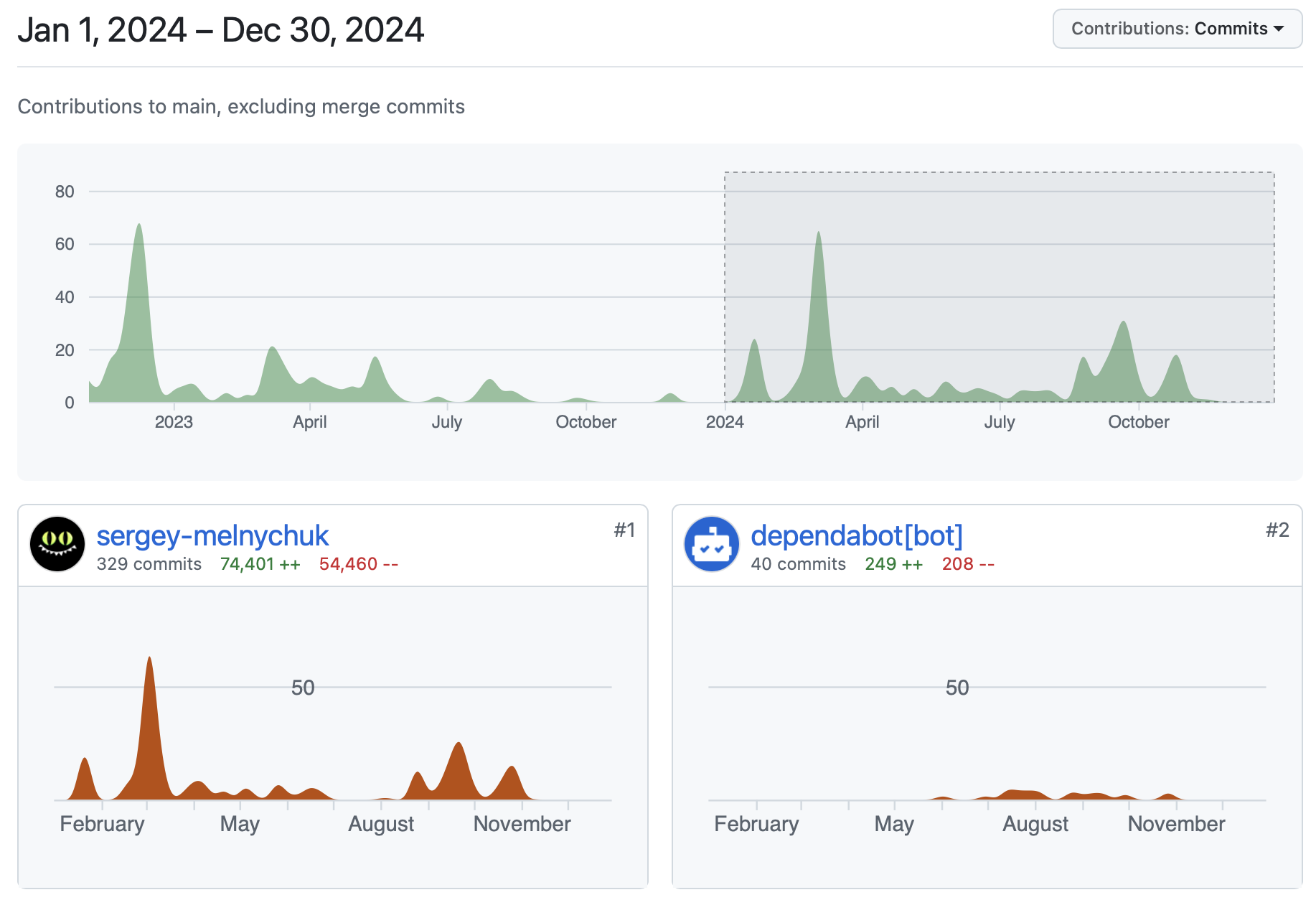Click the 2023 axis label
This screenshot has width=1316, height=900.
click(x=174, y=422)
